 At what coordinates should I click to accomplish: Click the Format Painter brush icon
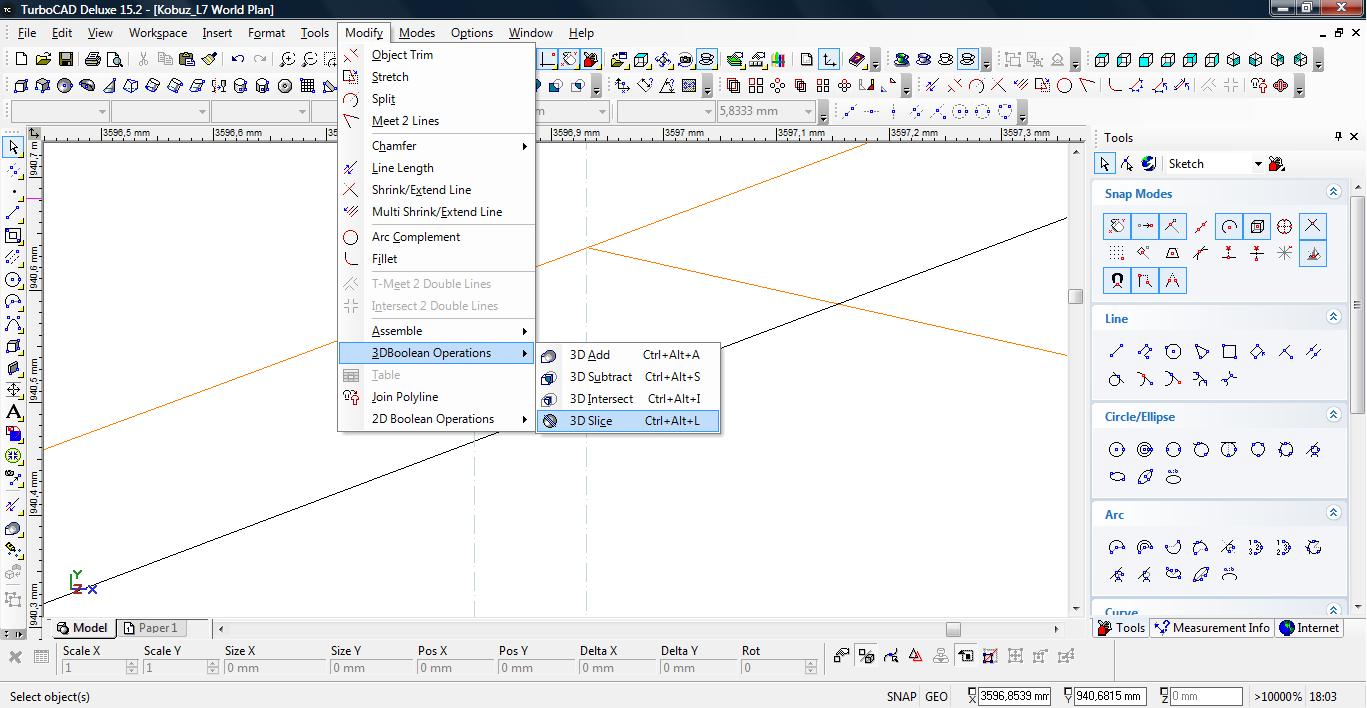(x=208, y=60)
